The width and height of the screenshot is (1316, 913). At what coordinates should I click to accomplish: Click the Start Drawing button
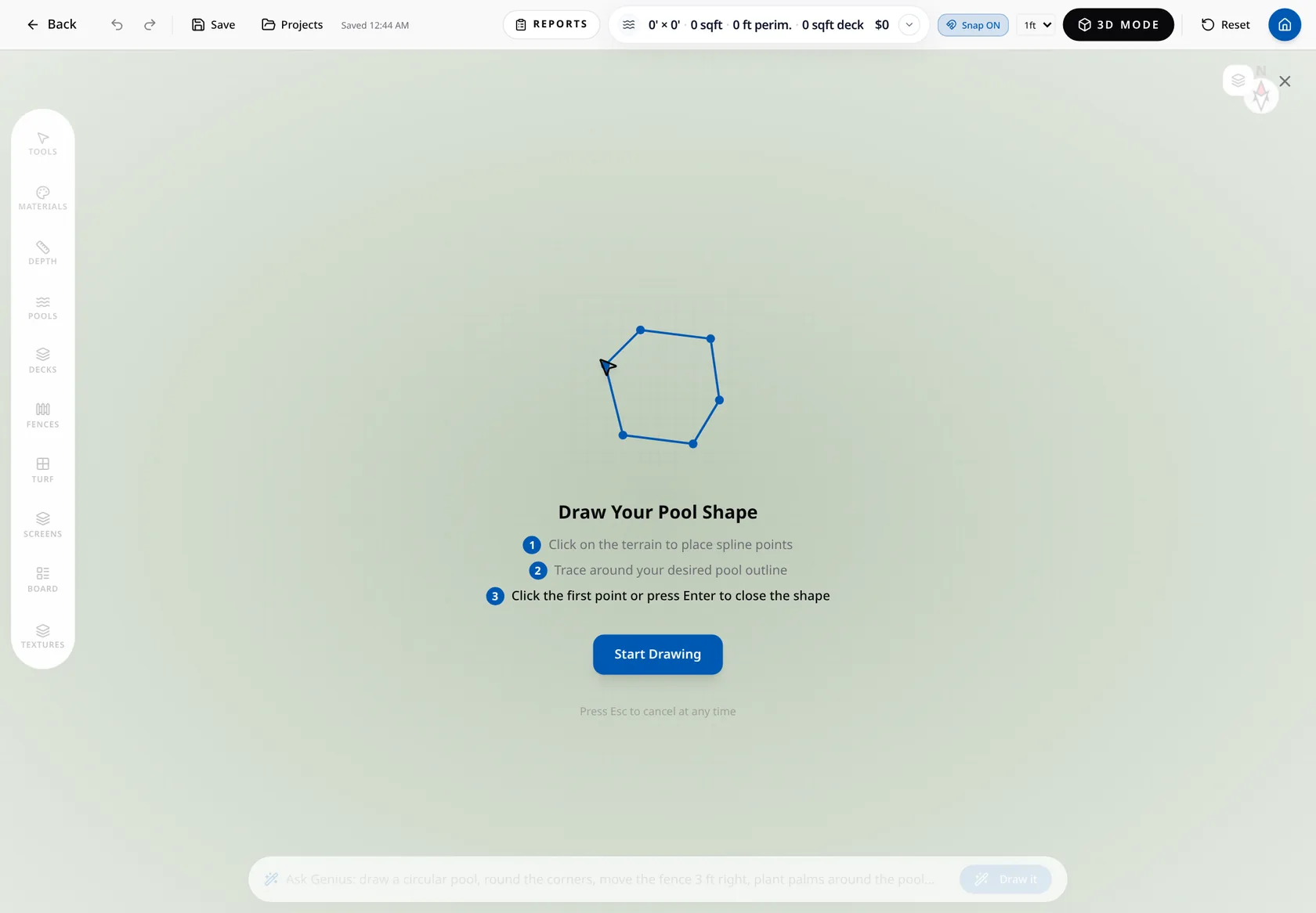pyautogui.click(x=658, y=655)
